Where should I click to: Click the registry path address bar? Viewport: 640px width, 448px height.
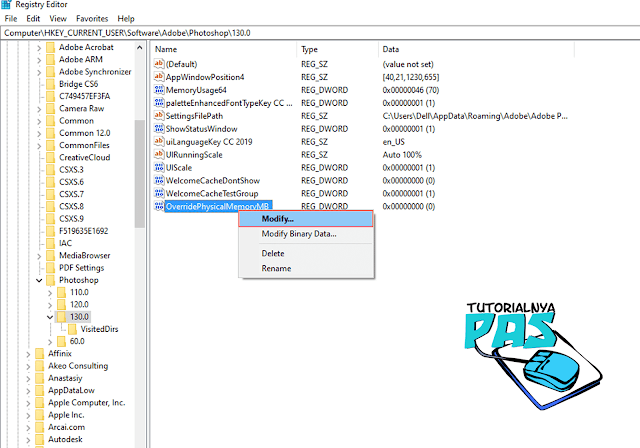[320, 33]
